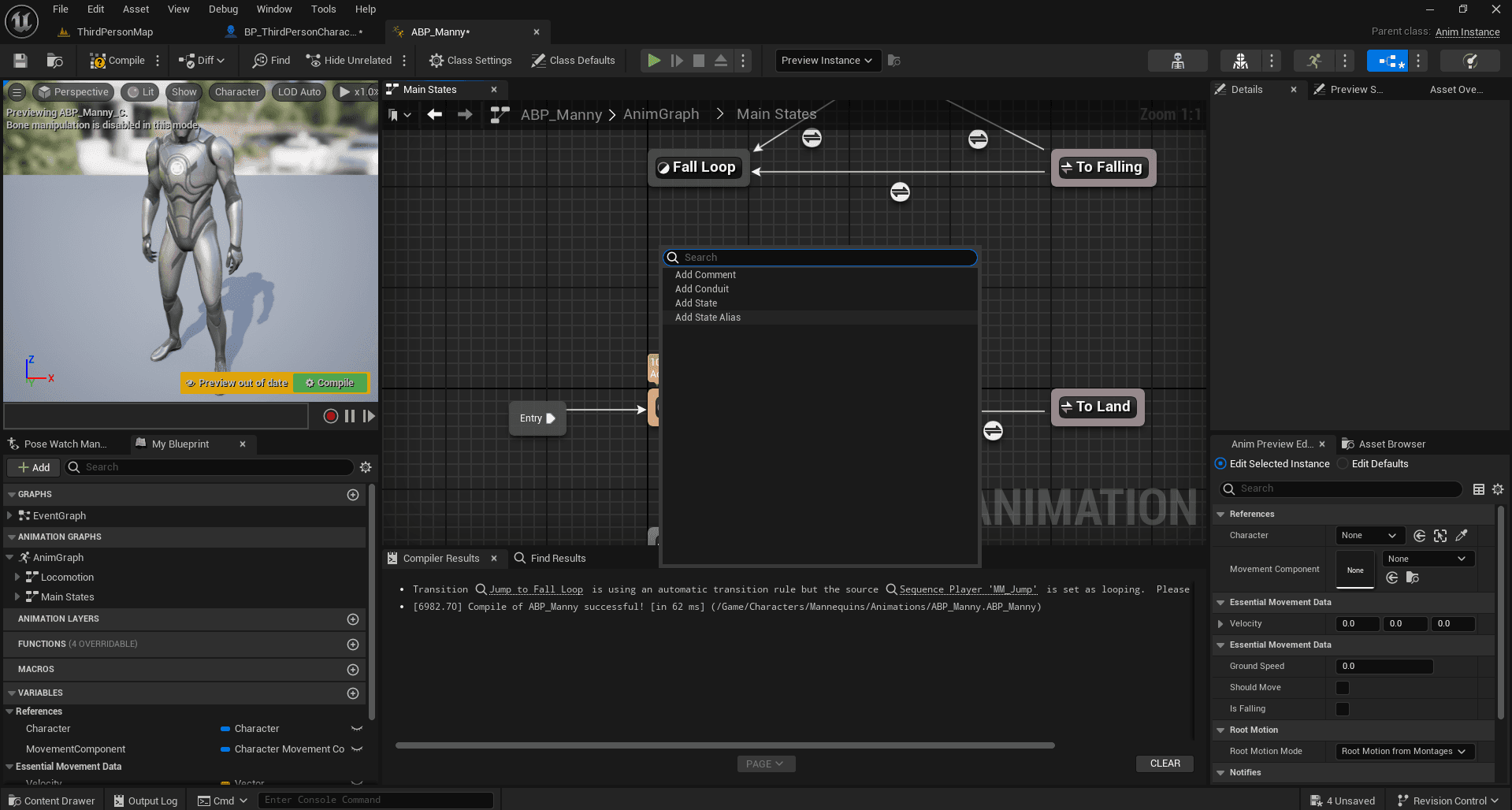Open the skeleton editor mode icon

(1177, 61)
